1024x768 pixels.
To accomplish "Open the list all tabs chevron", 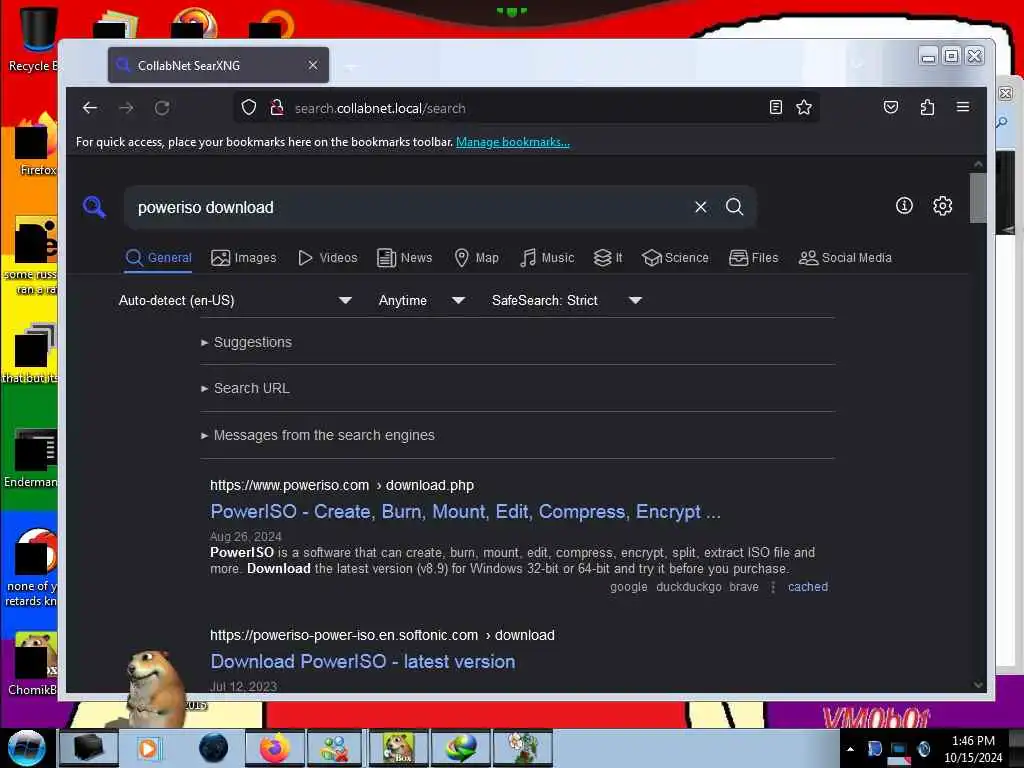I will 857,64.
